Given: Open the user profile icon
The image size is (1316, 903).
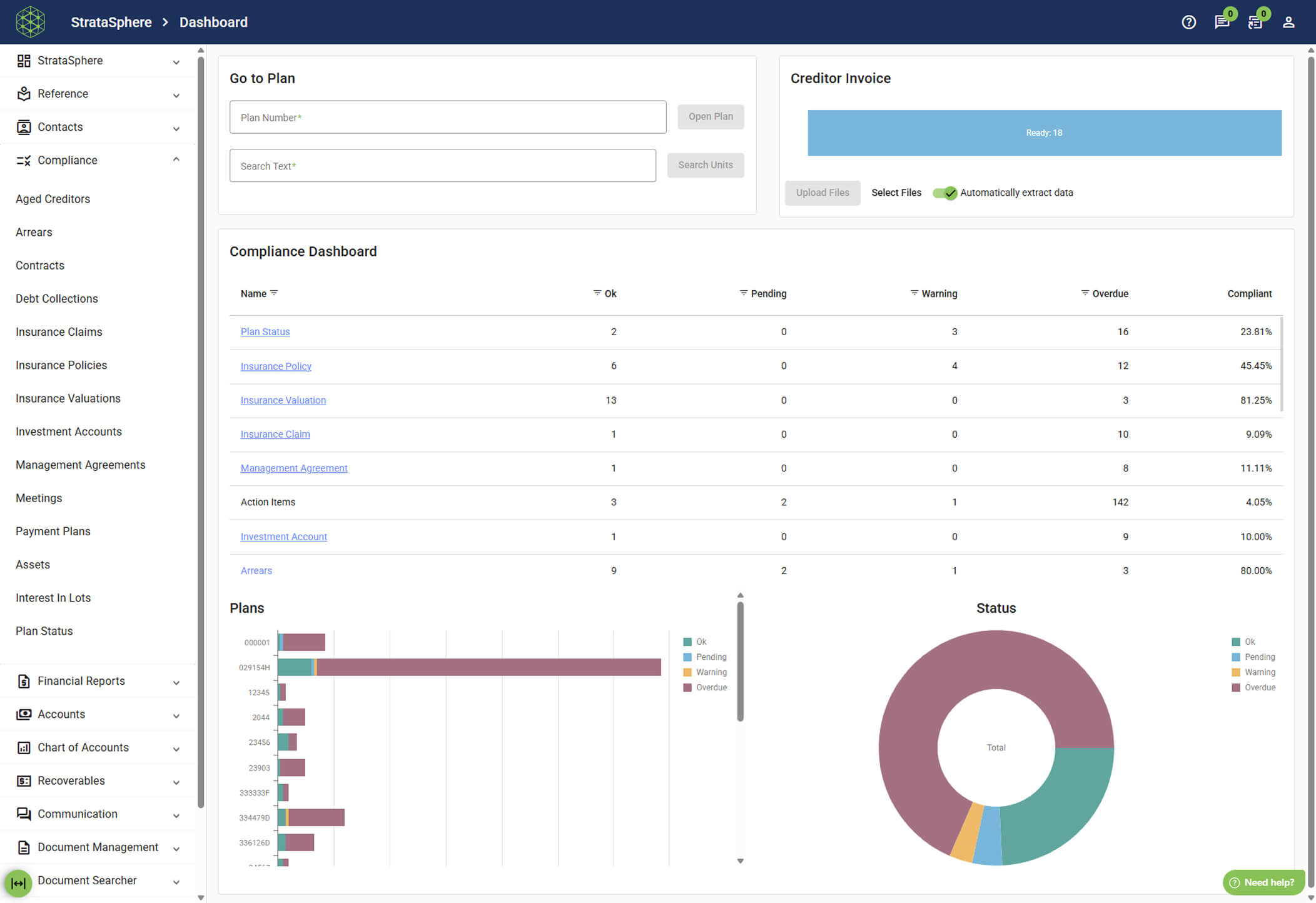Looking at the screenshot, I should pyautogui.click(x=1288, y=23).
